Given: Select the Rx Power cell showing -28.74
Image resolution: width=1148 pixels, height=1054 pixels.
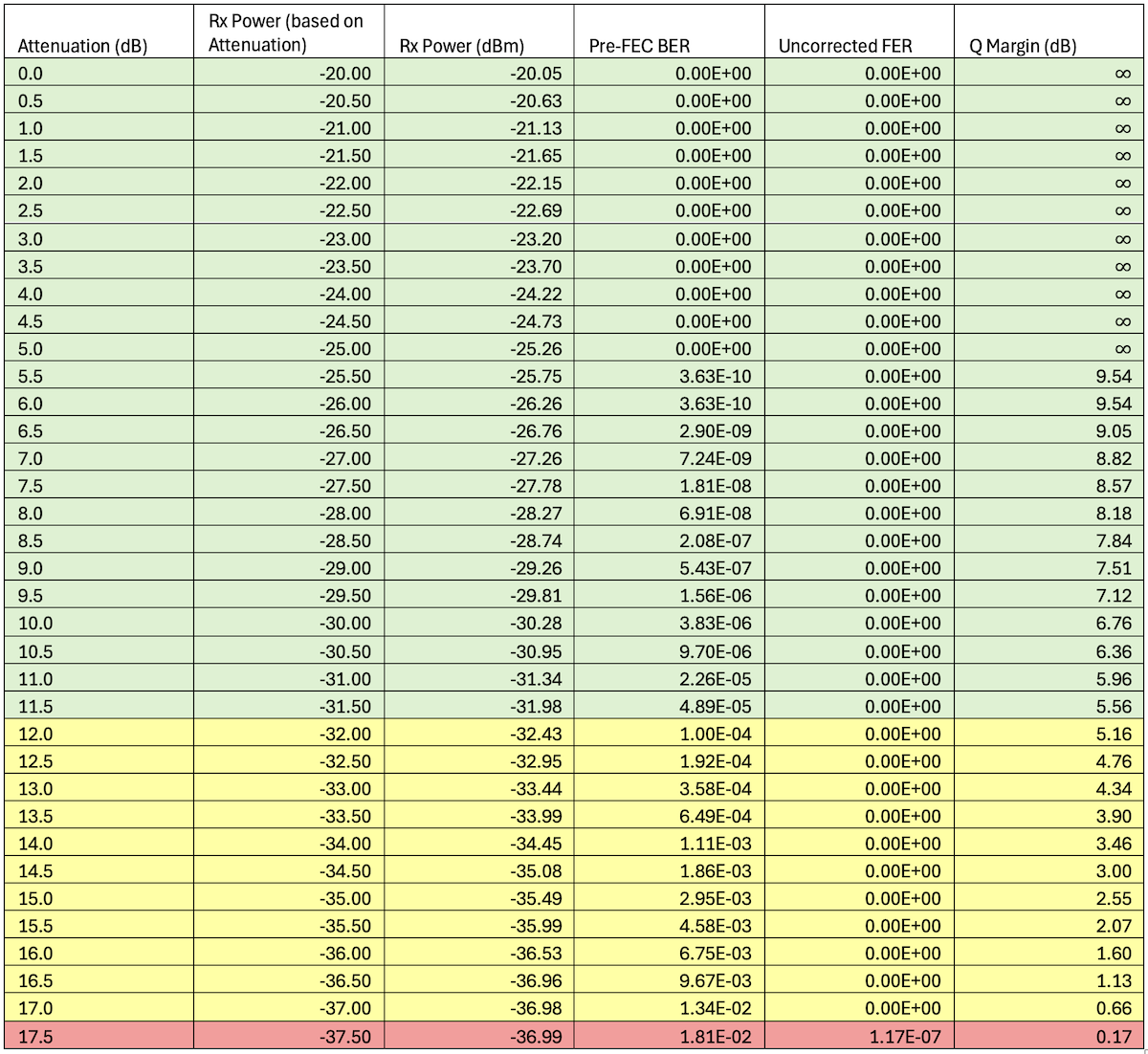Looking at the screenshot, I should point(479,541).
